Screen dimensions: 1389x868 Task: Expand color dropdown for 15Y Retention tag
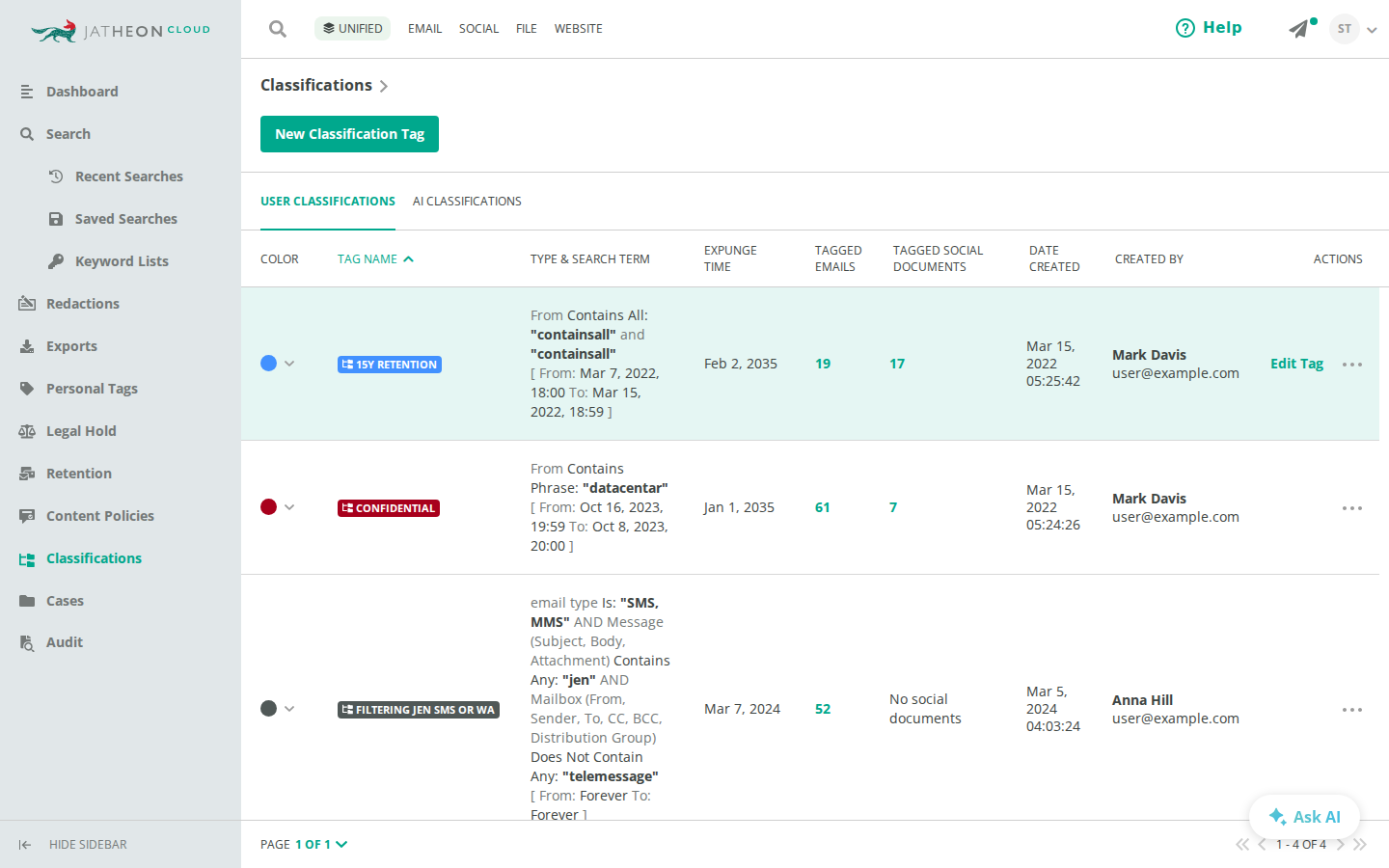(289, 364)
